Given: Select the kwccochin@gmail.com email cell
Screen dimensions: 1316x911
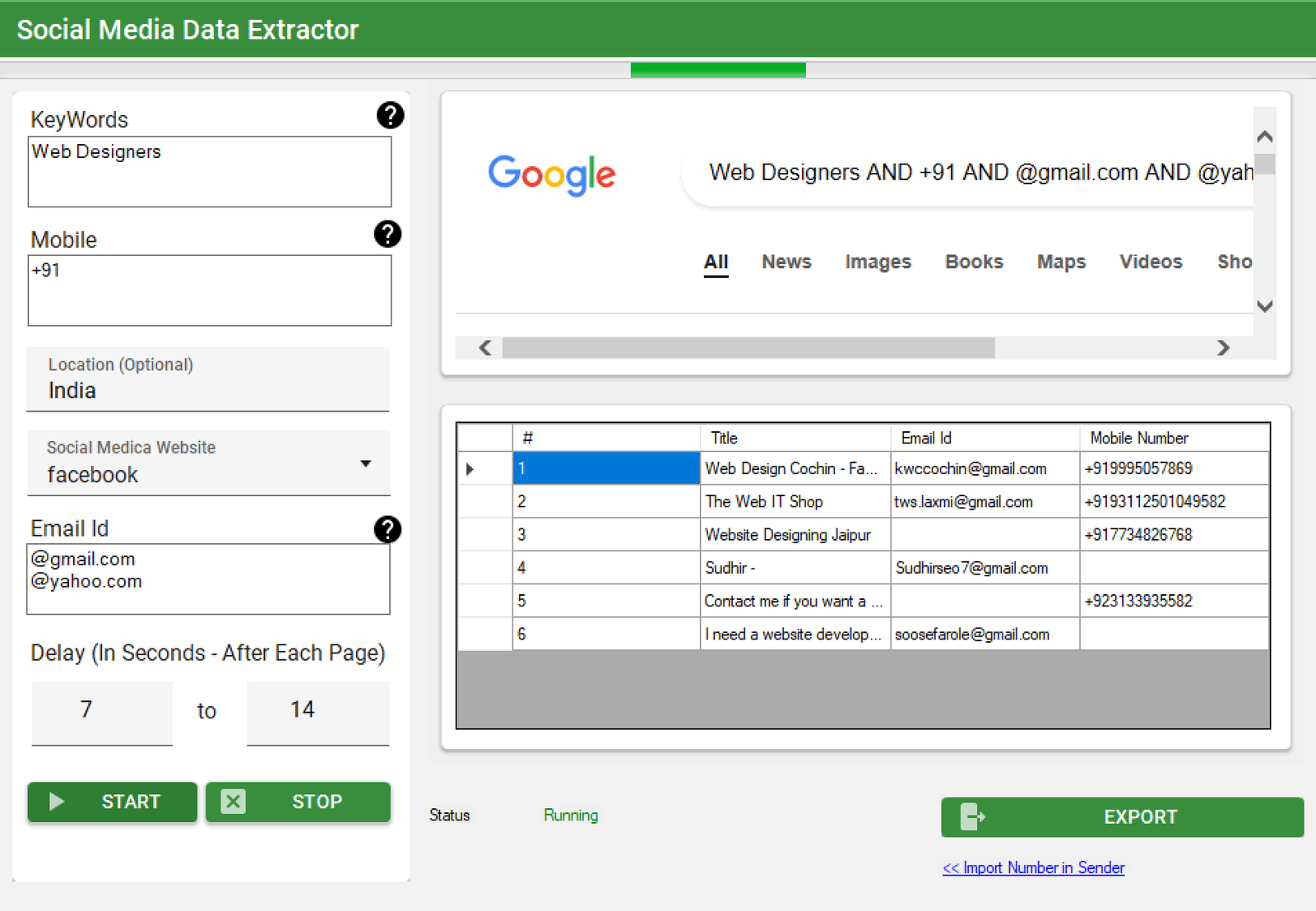Looking at the screenshot, I should (985, 468).
